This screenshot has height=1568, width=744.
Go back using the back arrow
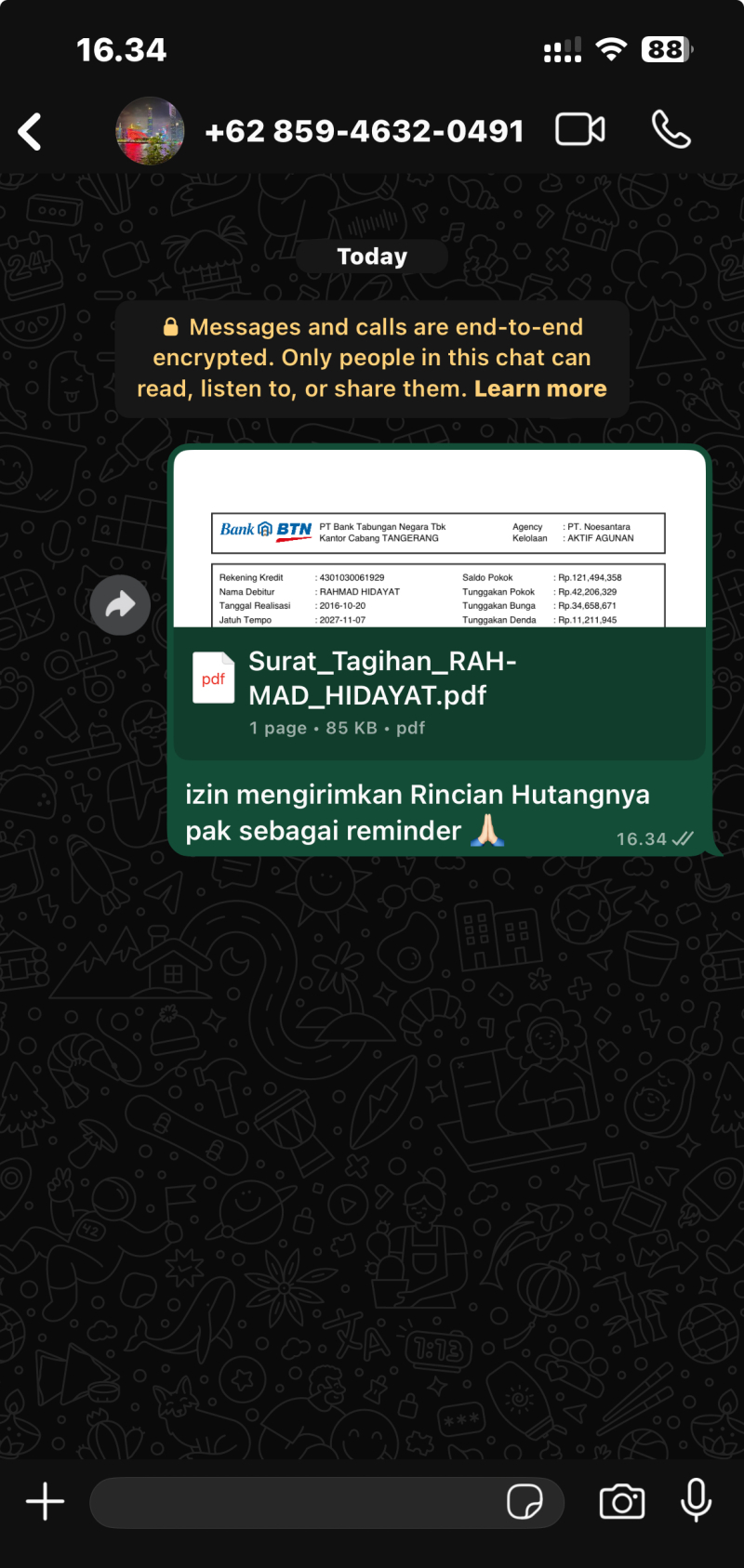[31, 131]
